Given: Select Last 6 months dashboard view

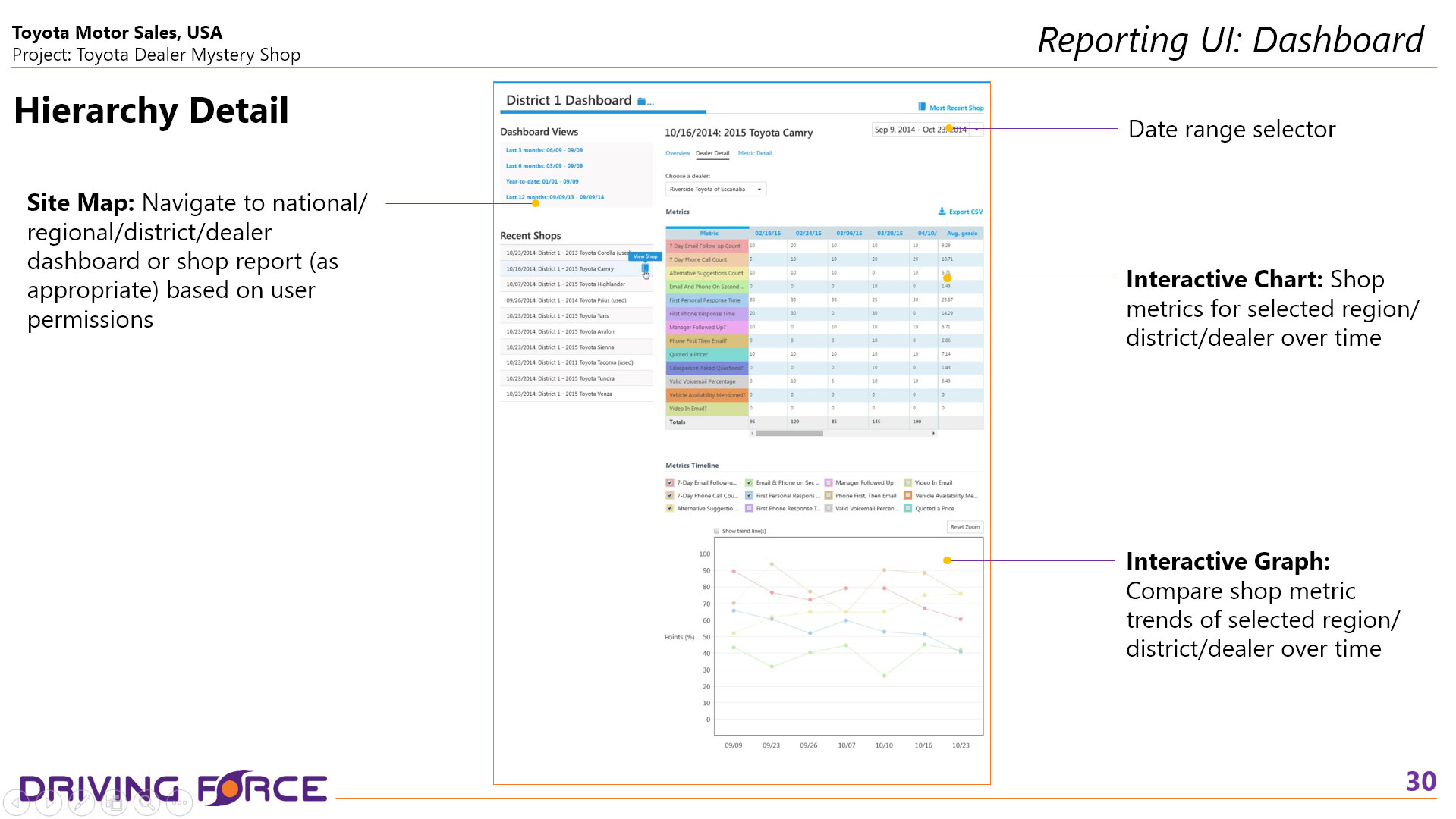Looking at the screenshot, I should [545, 166].
